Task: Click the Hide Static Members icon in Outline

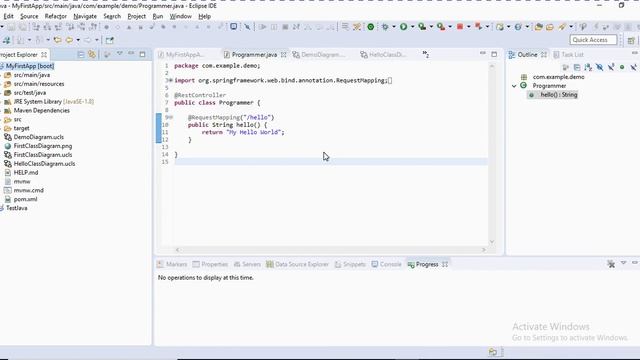Action: point(611,67)
